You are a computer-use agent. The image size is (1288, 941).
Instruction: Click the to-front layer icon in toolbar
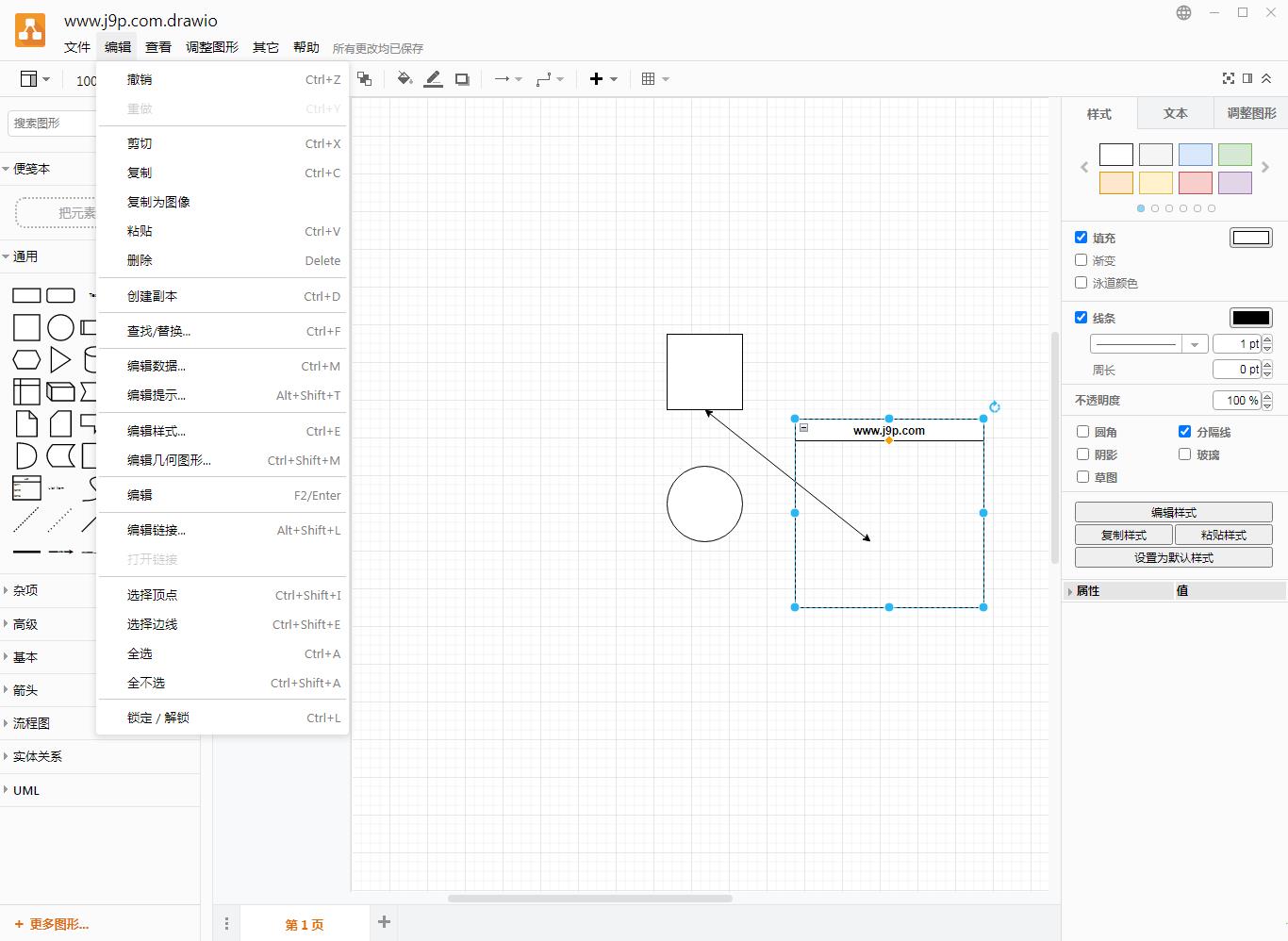click(364, 79)
